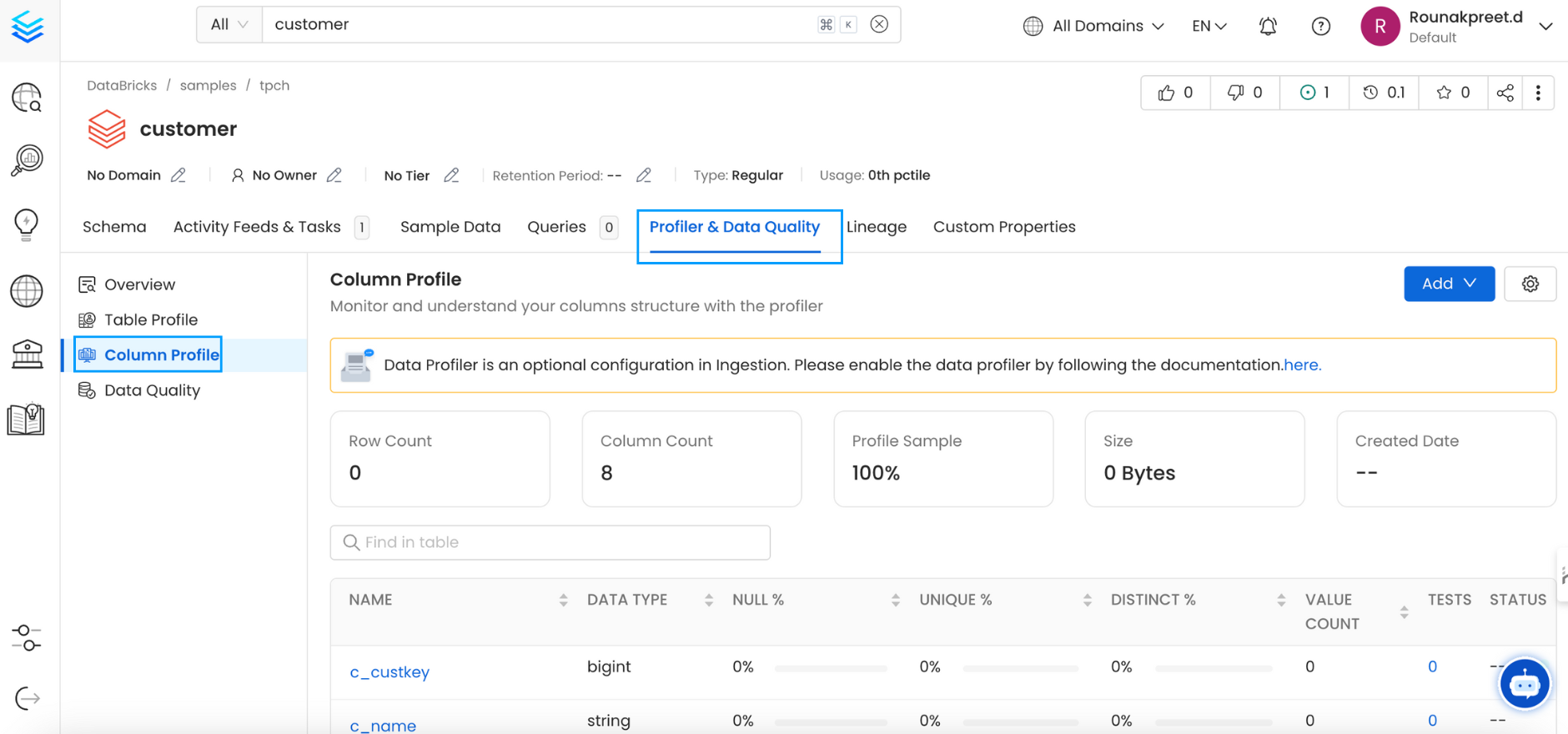Clear the search field text
The image size is (1568, 734).
pyautogui.click(x=879, y=24)
